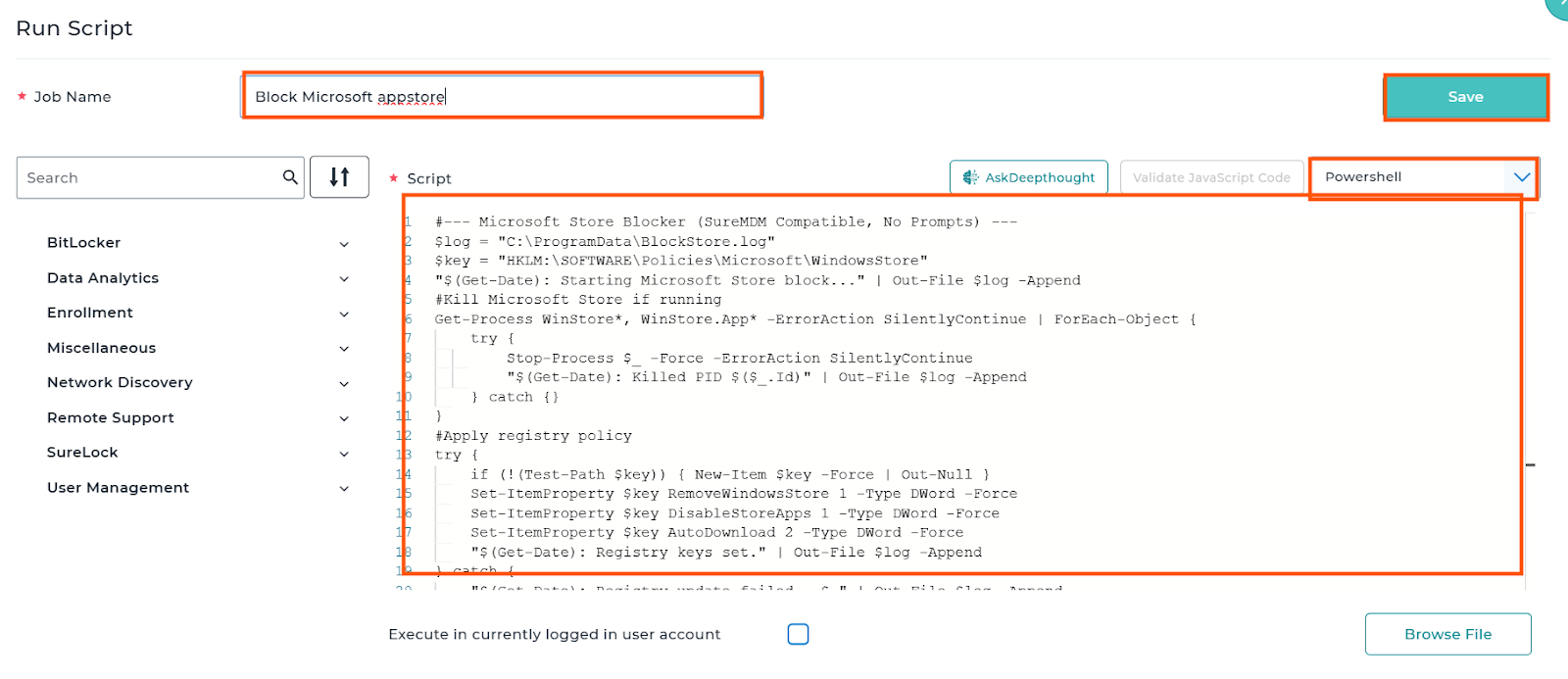Expand the User Management chevron

click(x=344, y=488)
